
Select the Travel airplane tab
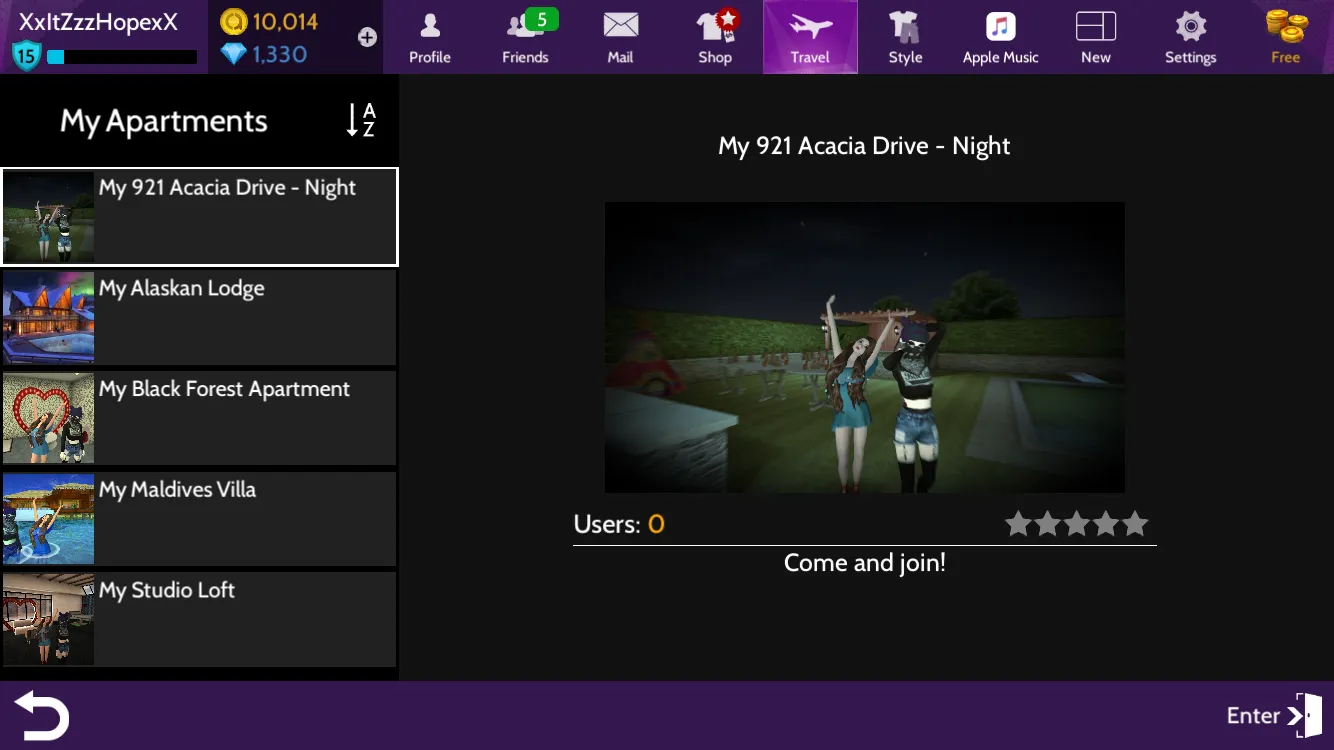point(810,37)
